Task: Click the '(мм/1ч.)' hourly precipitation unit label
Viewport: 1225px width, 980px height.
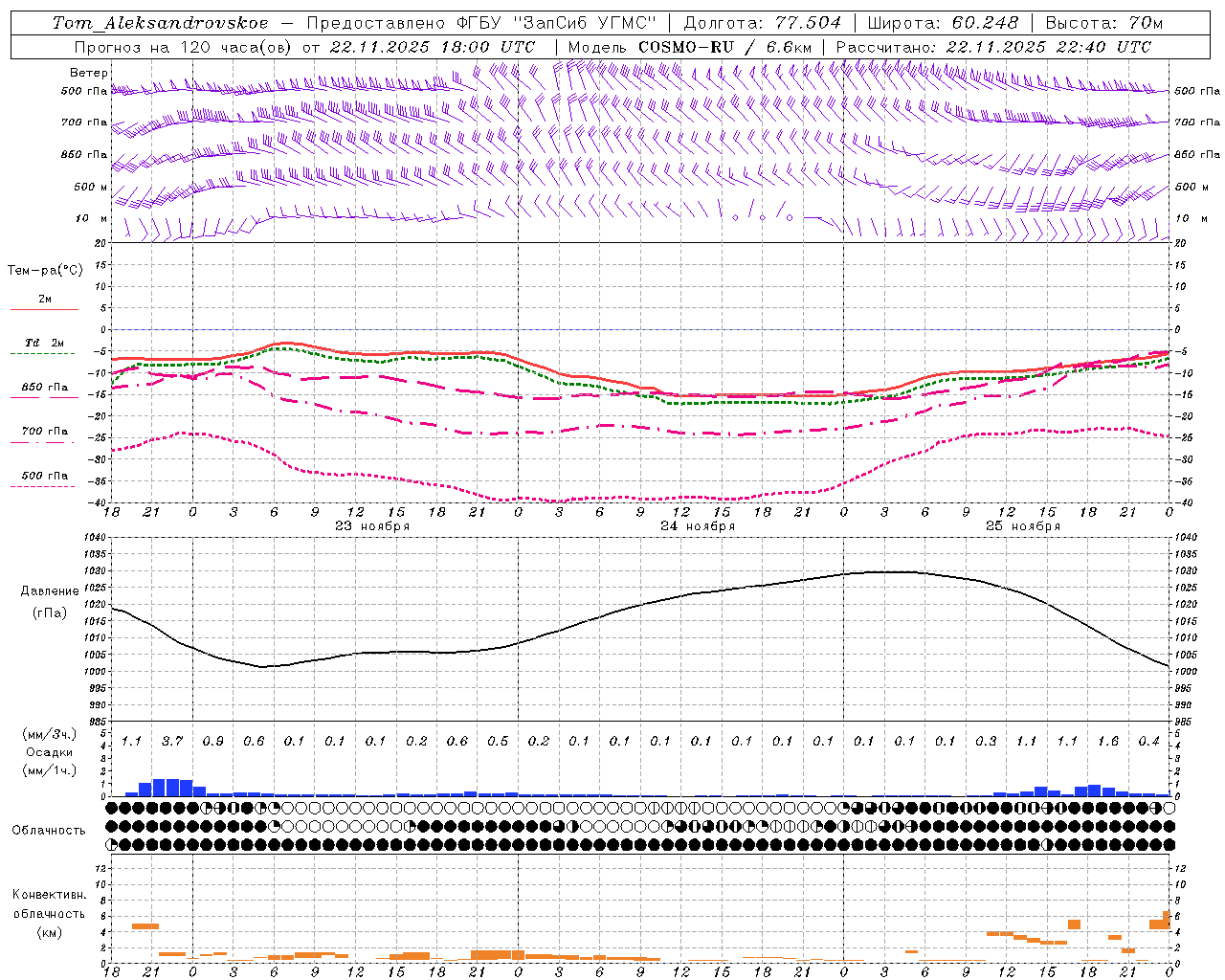Action: coord(50,769)
